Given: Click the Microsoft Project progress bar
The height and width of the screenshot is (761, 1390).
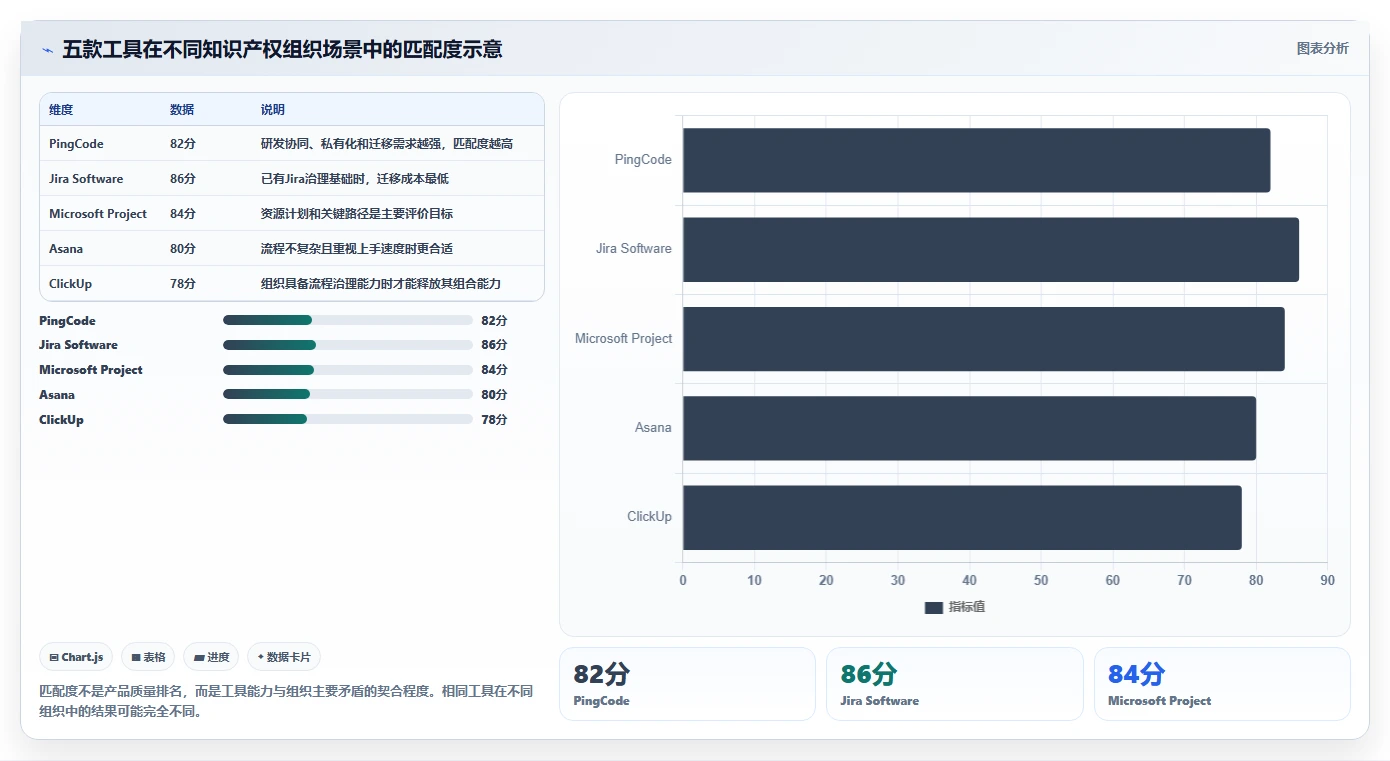Looking at the screenshot, I should coord(348,370).
